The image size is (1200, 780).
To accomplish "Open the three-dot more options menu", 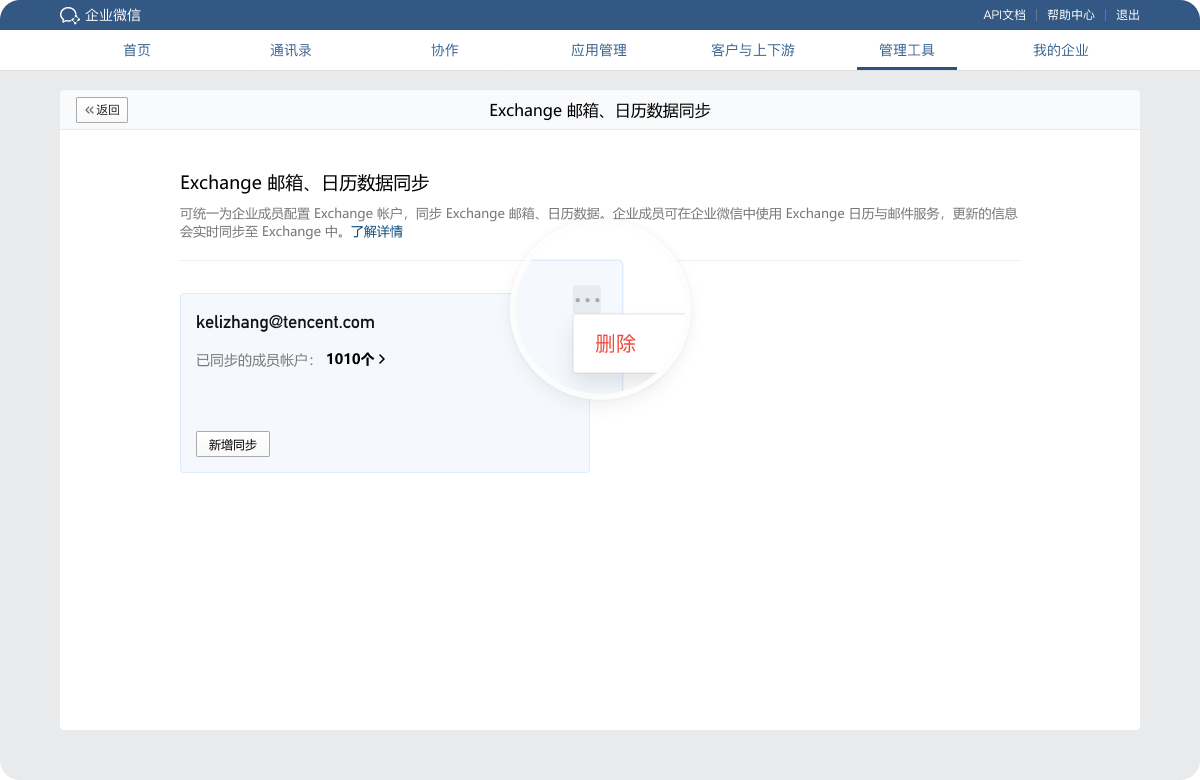I will click(x=587, y=300).
